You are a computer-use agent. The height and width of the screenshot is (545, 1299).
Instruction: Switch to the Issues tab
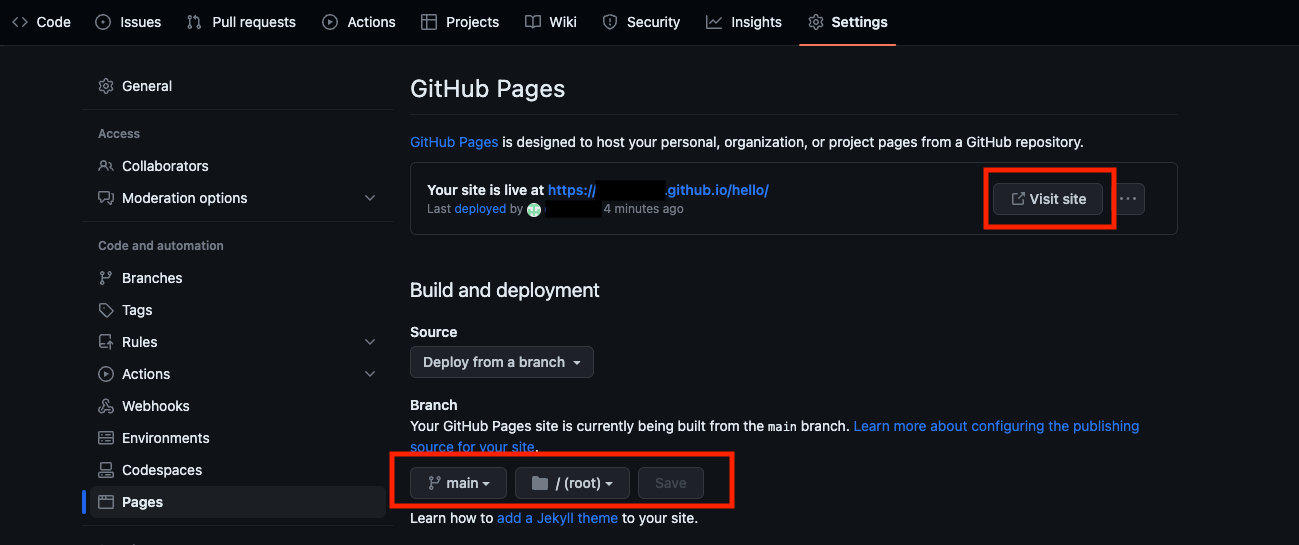click(128, 22)
